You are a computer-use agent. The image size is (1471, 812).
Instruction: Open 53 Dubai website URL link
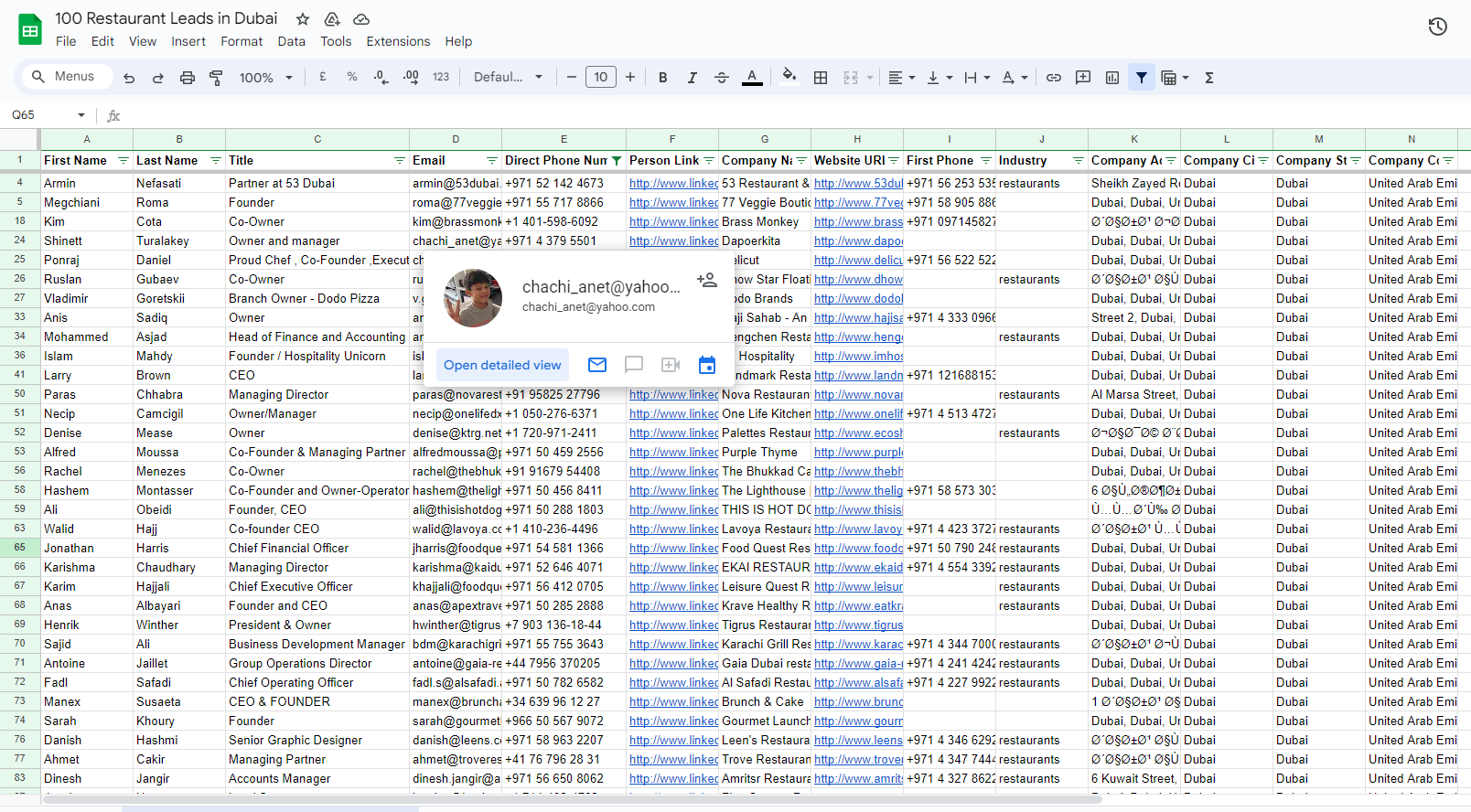click(858, 183)
